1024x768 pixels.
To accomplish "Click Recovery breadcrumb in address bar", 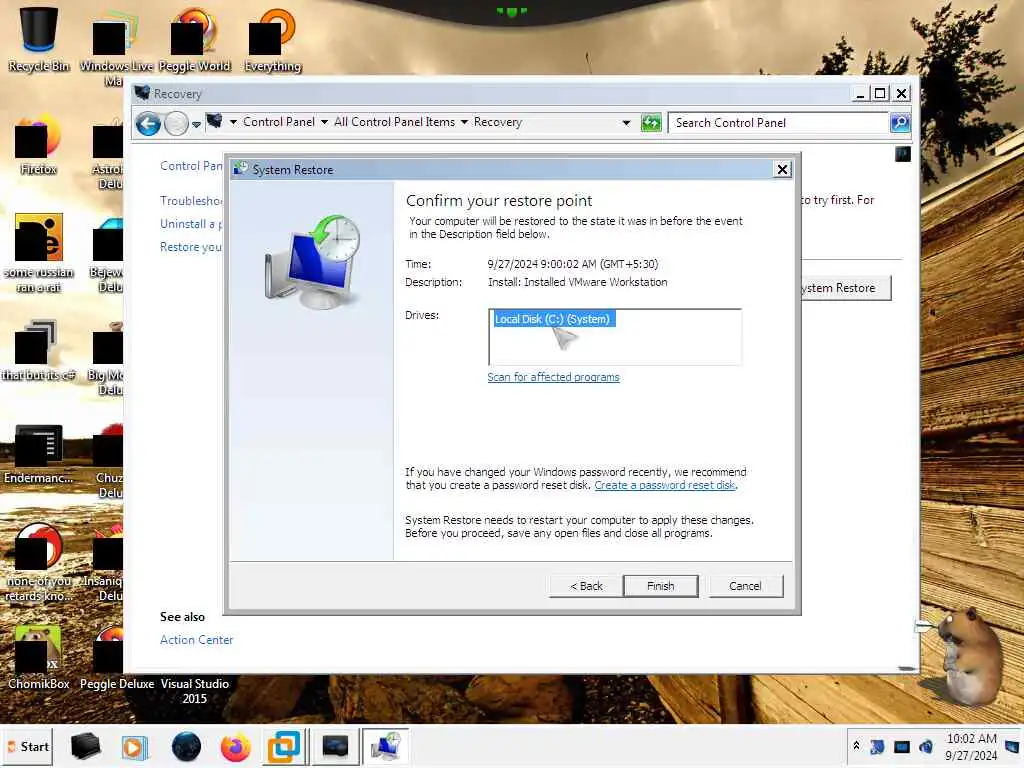I will click(498, 122).
